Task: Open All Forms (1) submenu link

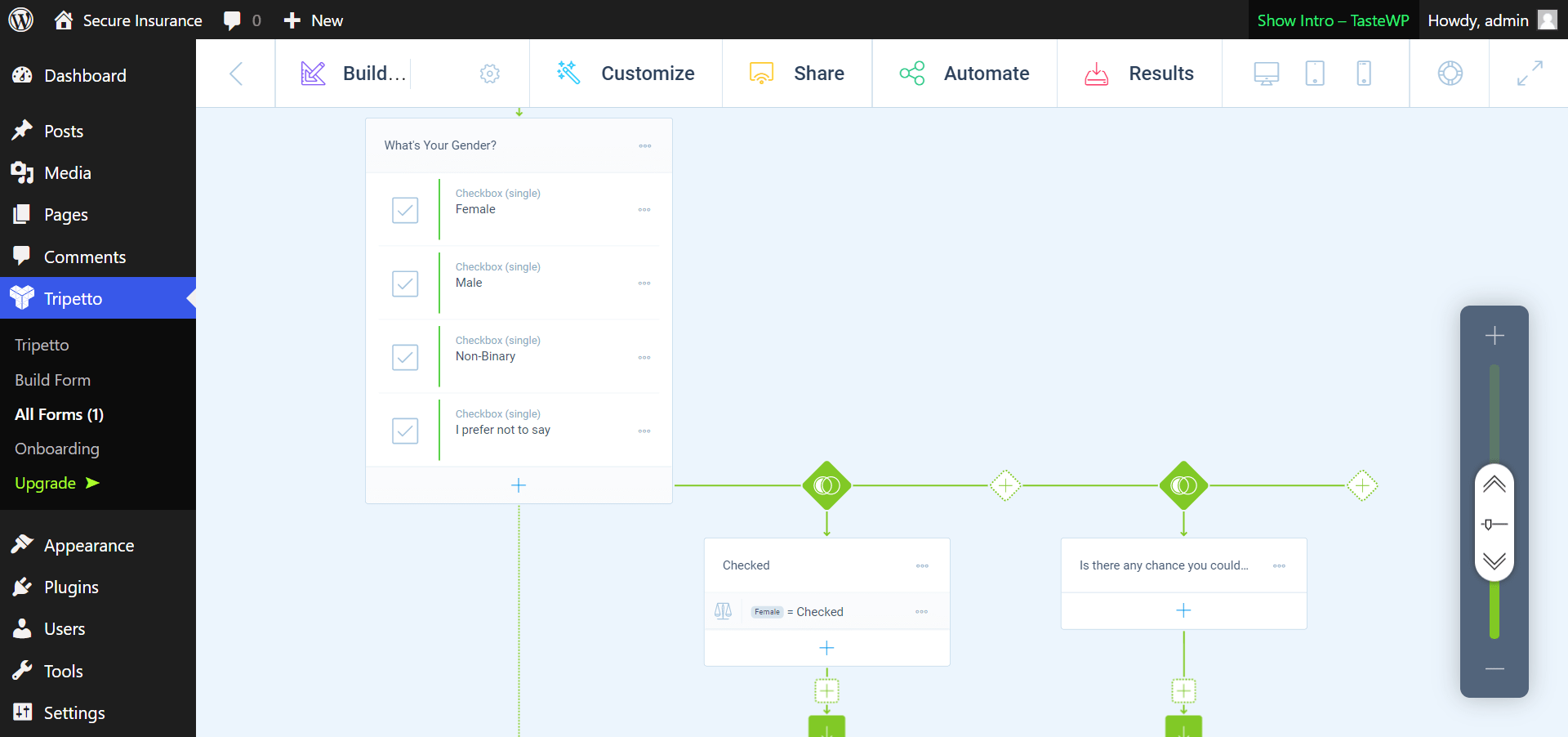Action: tap(59, 414)
